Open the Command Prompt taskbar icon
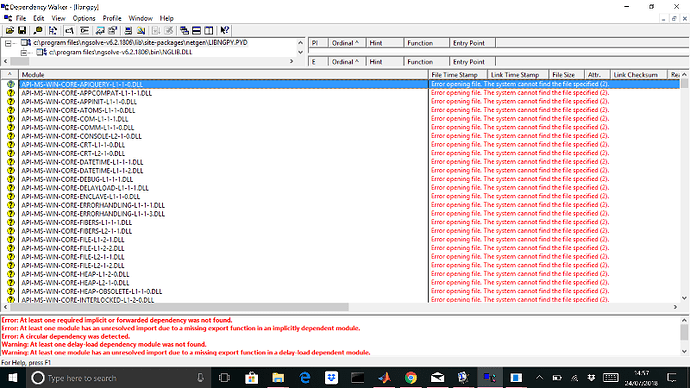Image resolution: width=690 pixels, height=388 pixels. point(357,378)
